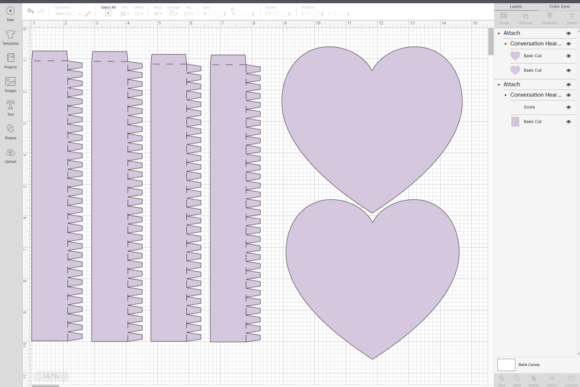Toggle eye icon of Attach group containing Score
Screen dimensions: 580x387
569,85
